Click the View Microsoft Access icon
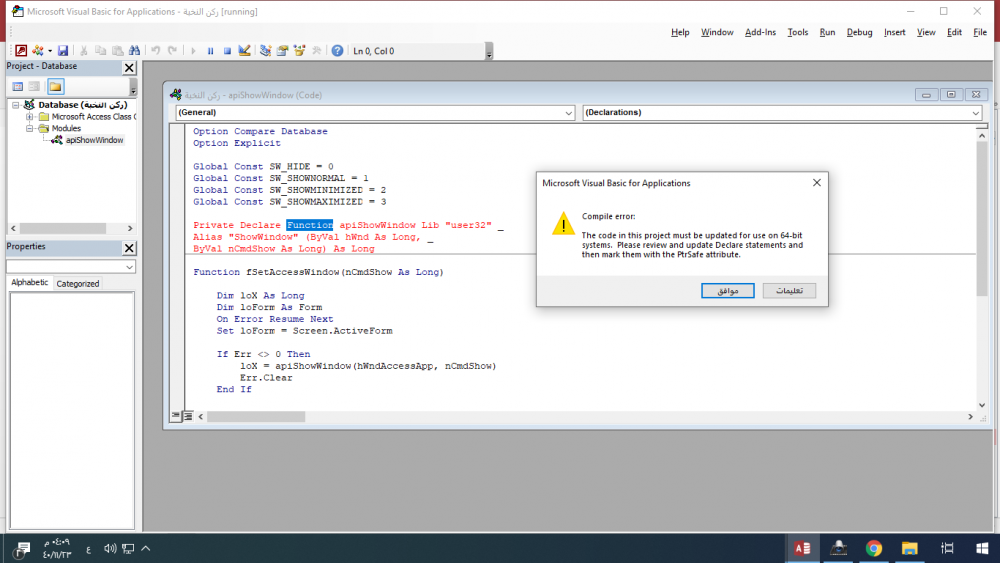Screen dimensions: 1000x563 click(21, 50)
